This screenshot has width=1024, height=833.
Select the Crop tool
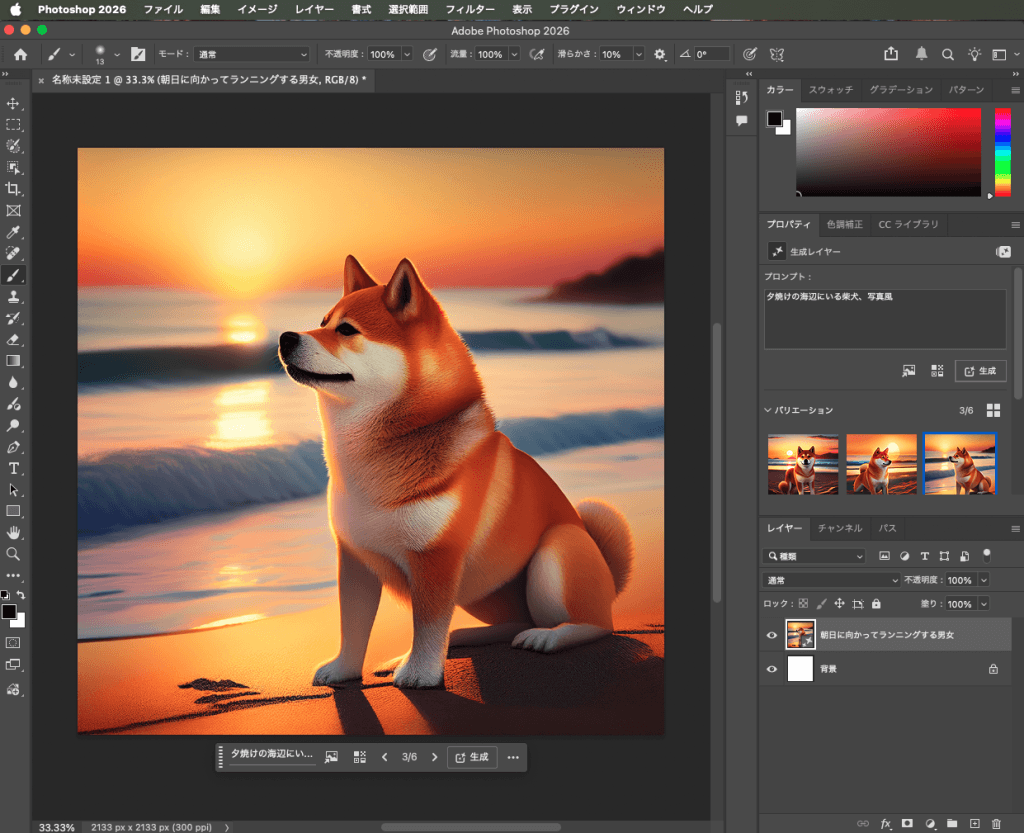coord(13,189)
